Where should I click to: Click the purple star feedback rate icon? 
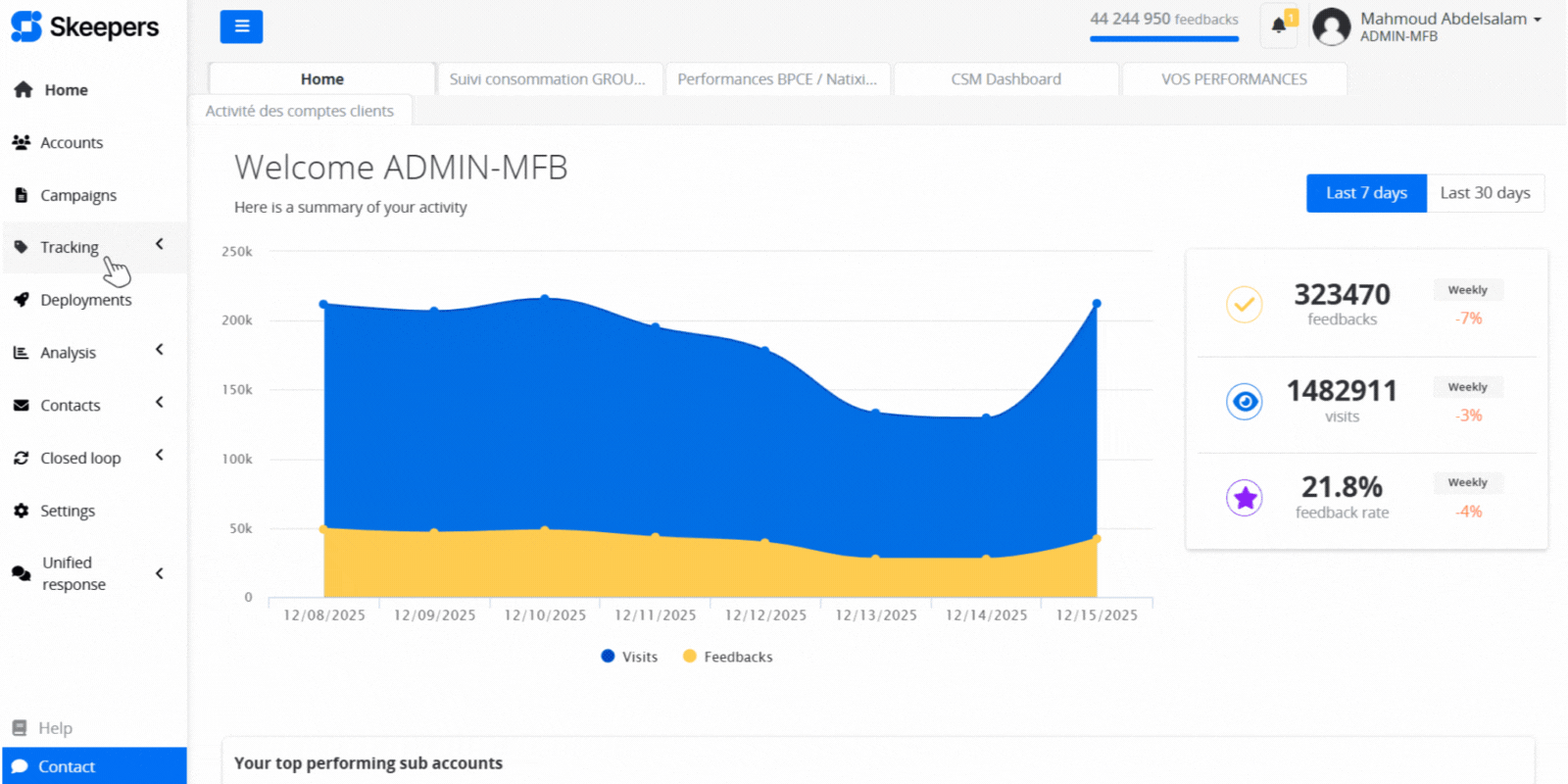(1245, 498)
